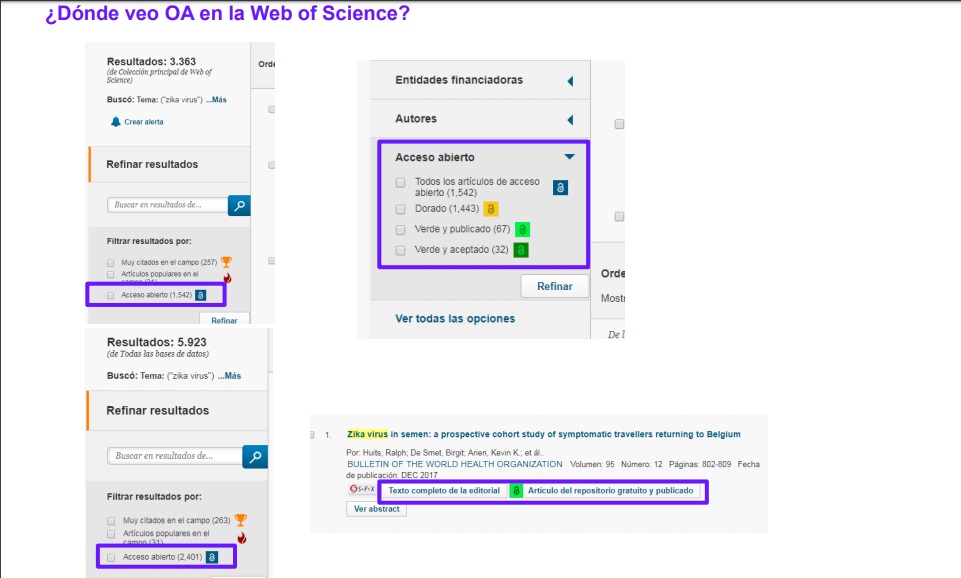The width and height of the screenshot is (961, 578).
Task: Click the search magnifier in the 5.923 results panel
Action: click(255, 457)
